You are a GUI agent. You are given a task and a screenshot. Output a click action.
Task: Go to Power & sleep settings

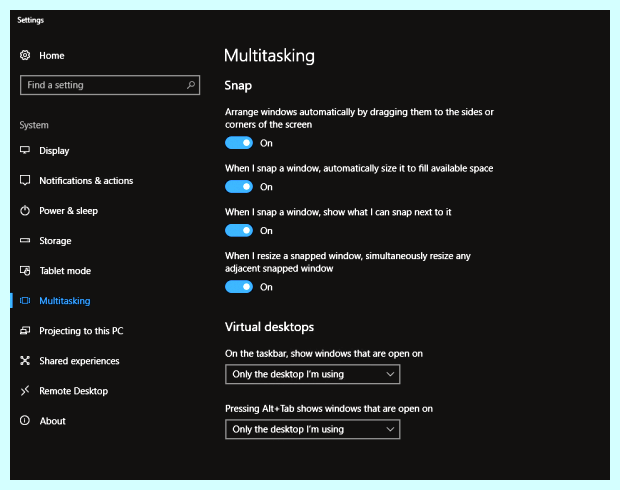pyautogui.click(x=68, y=211)
